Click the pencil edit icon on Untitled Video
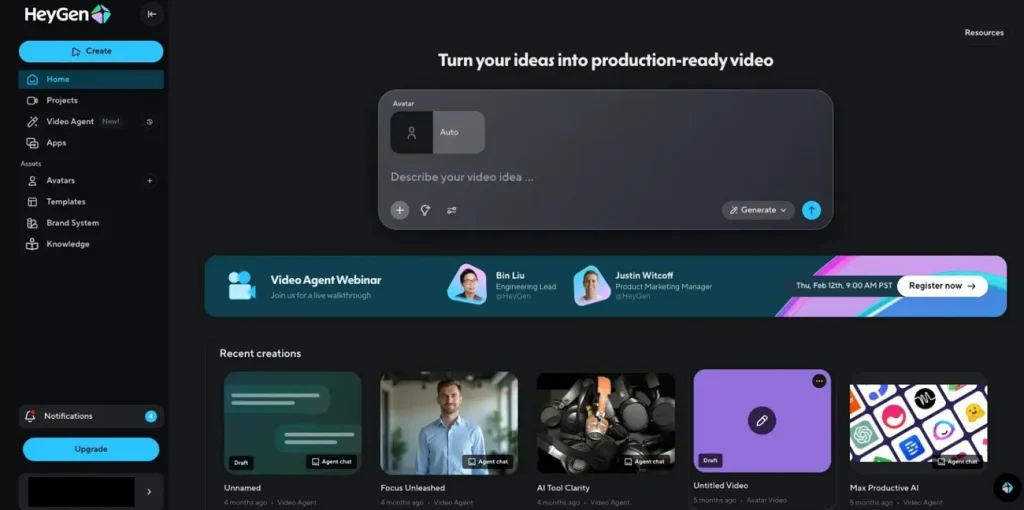Image resolution: width=1024 pixels, height=510 pixels. tap(761, 420)
